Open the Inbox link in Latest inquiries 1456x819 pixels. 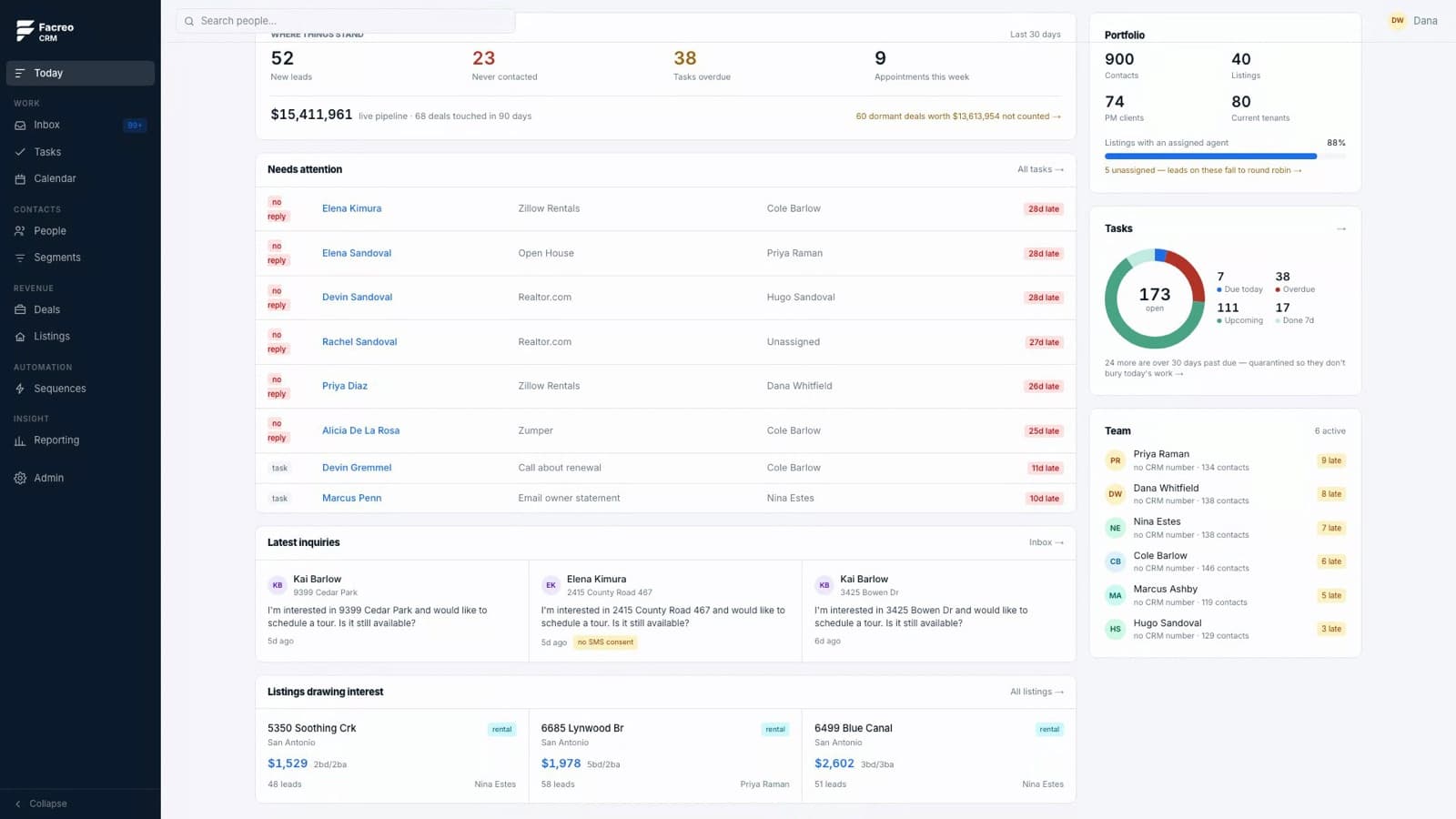[x=1046, y=542]
